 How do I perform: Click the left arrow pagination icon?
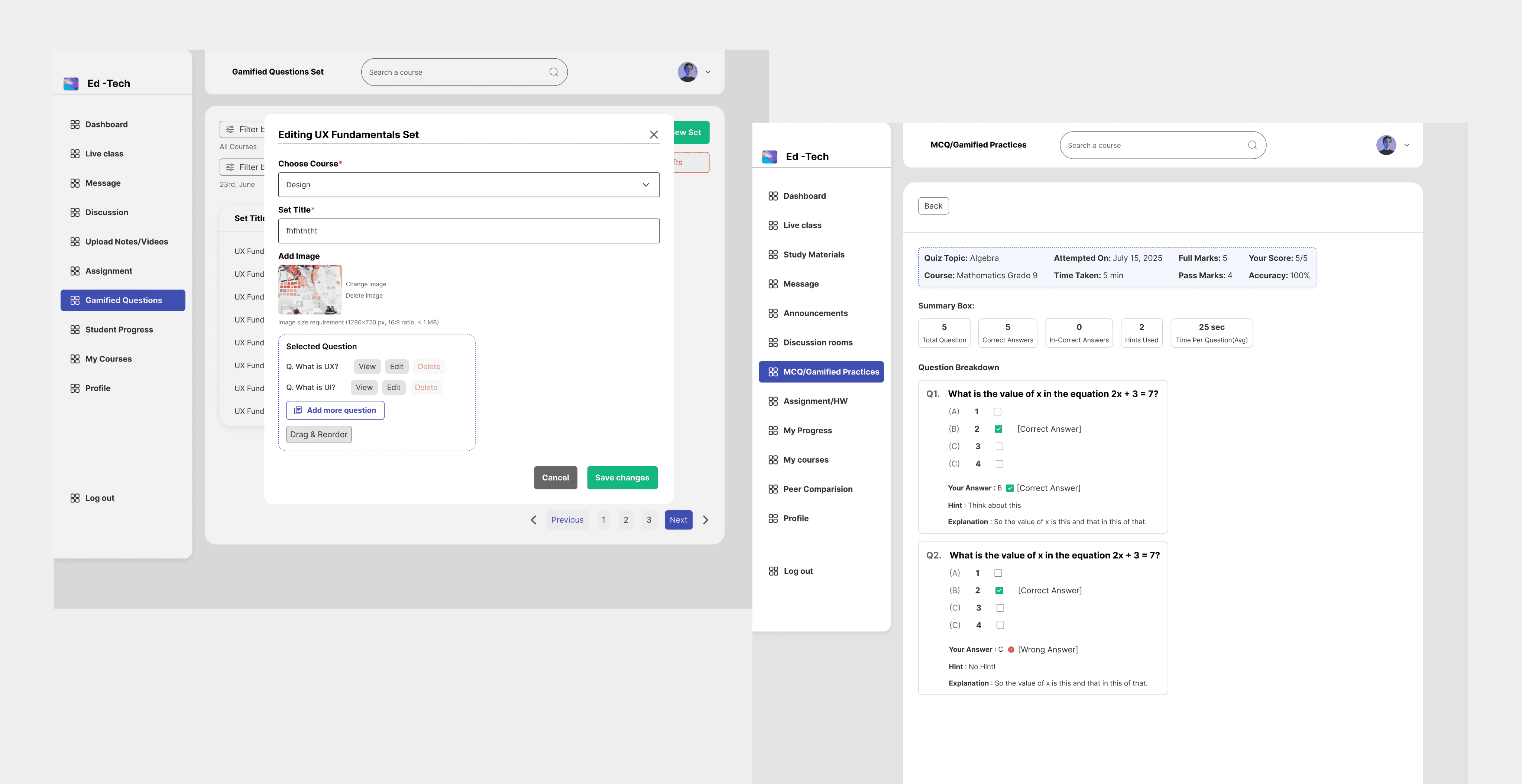tap(534, 520)
